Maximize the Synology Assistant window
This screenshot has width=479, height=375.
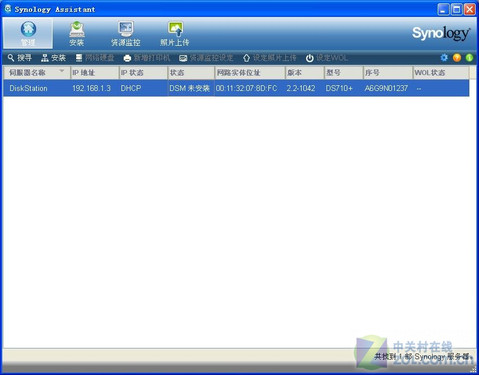pos(456,9)
